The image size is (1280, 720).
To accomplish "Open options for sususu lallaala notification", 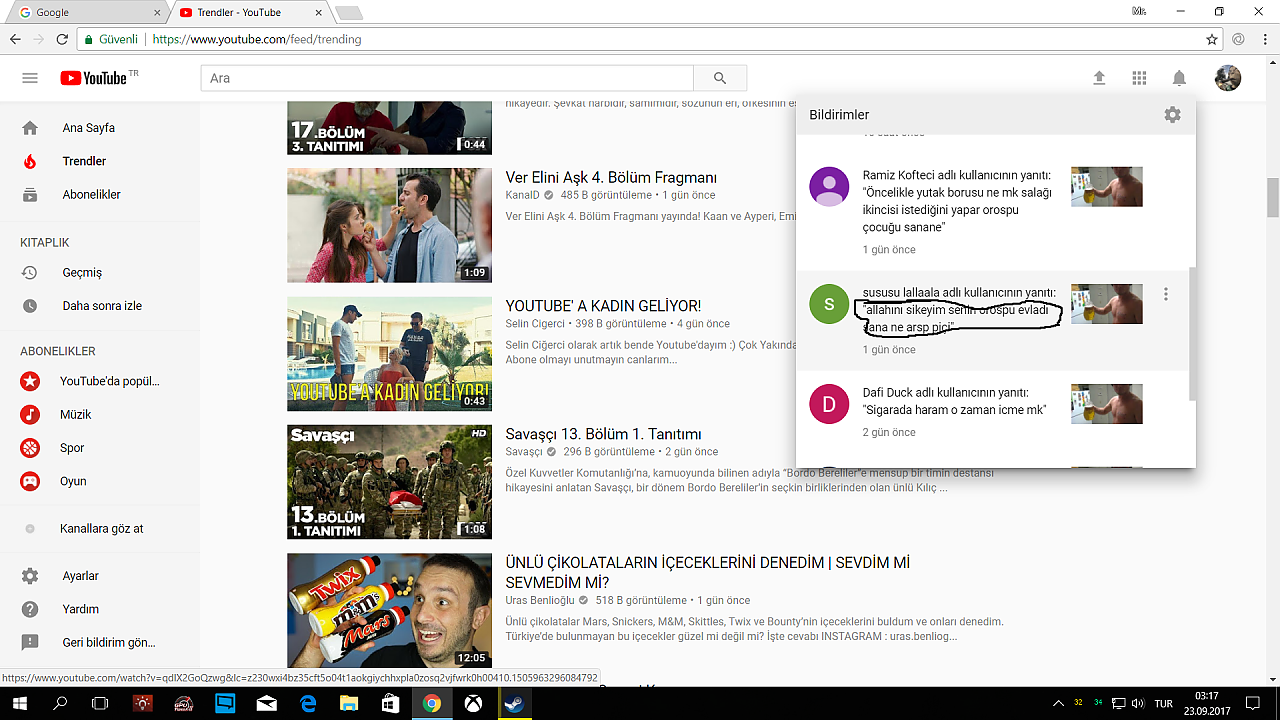I will coord(1166,294).
